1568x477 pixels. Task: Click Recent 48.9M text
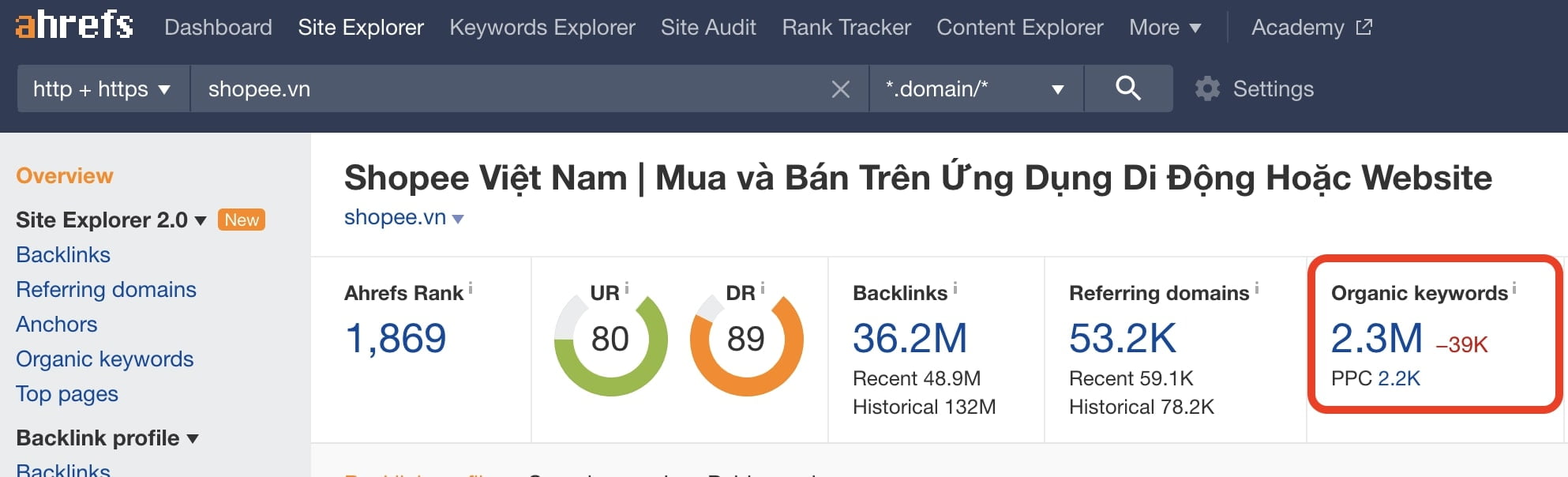pos(917,378)
